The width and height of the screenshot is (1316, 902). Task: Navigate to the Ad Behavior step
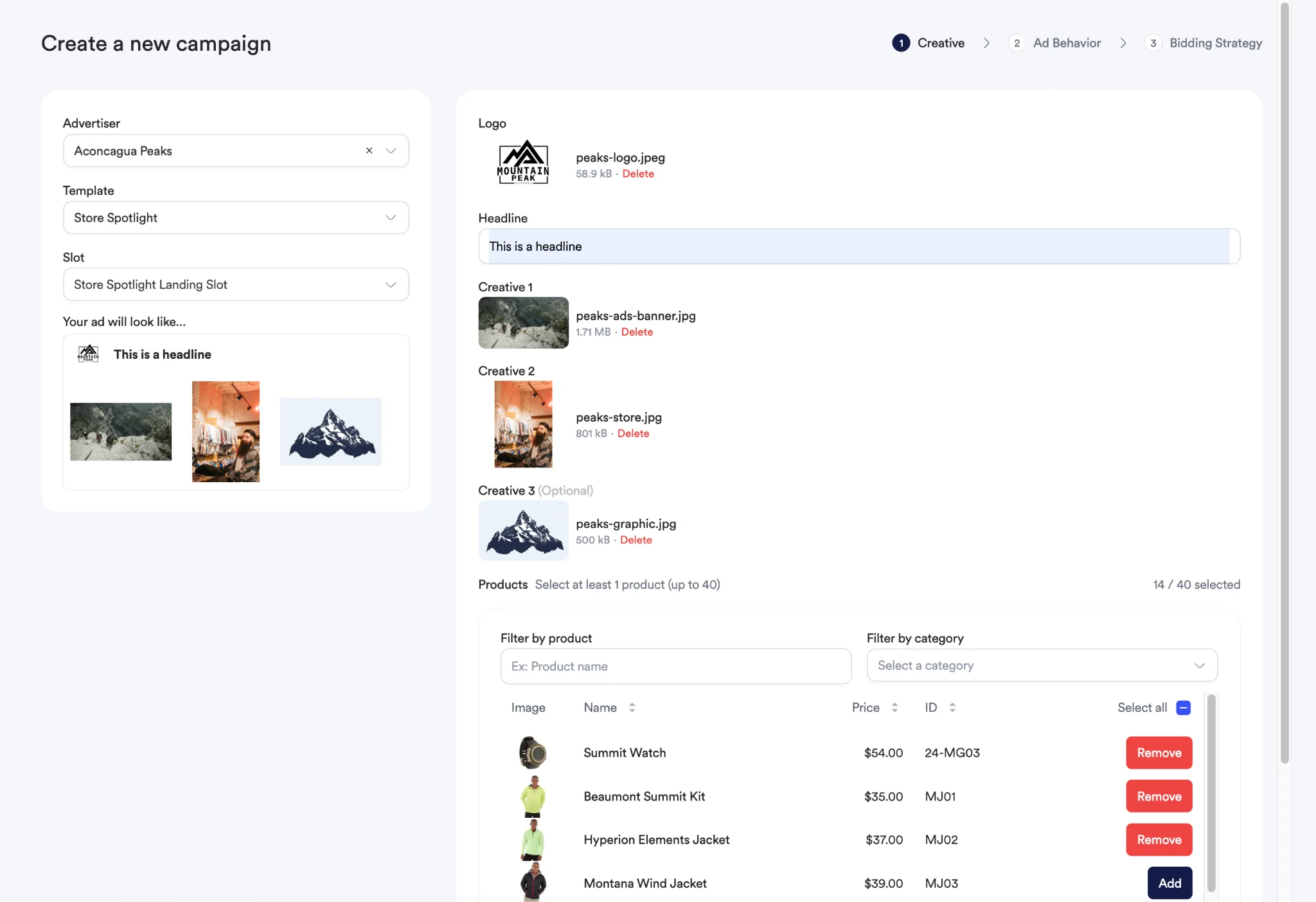point(1066,42)
